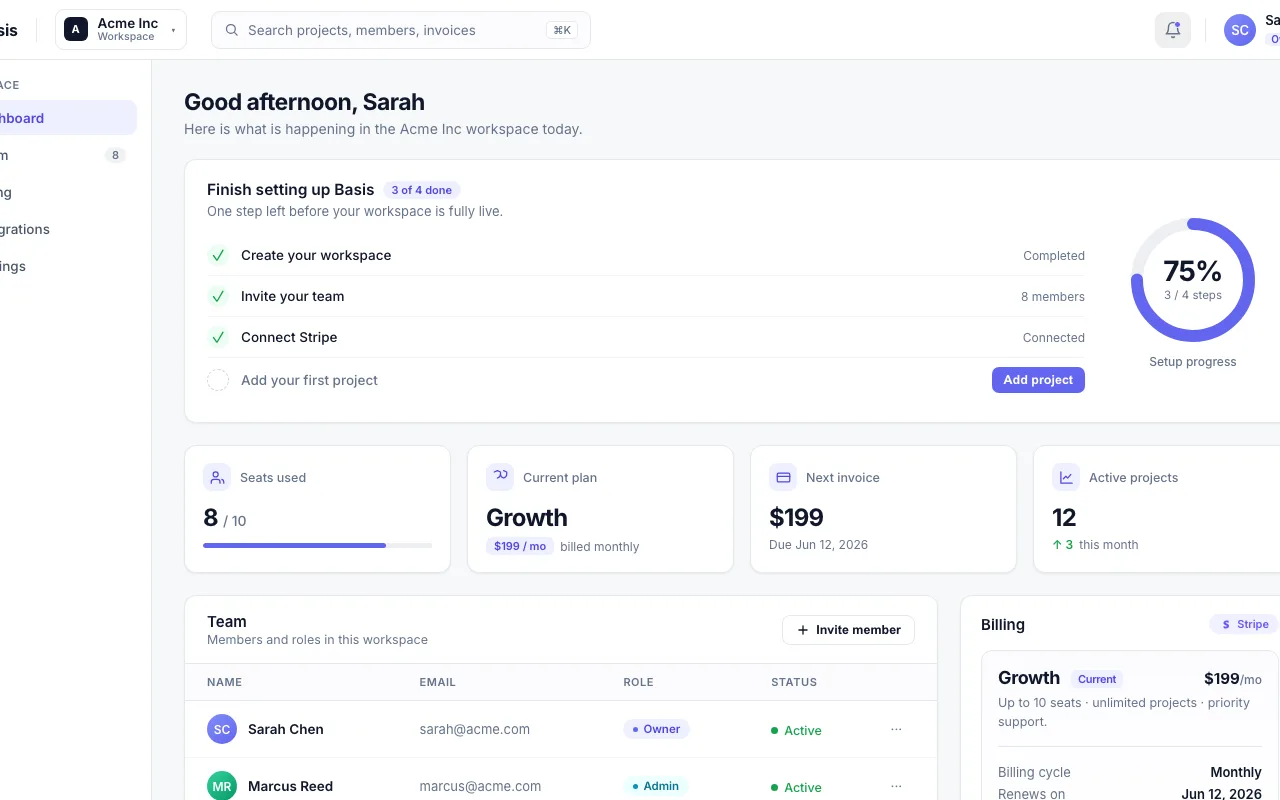
Task: Click the Current badge next to Growth
Action: point(1096,679)
